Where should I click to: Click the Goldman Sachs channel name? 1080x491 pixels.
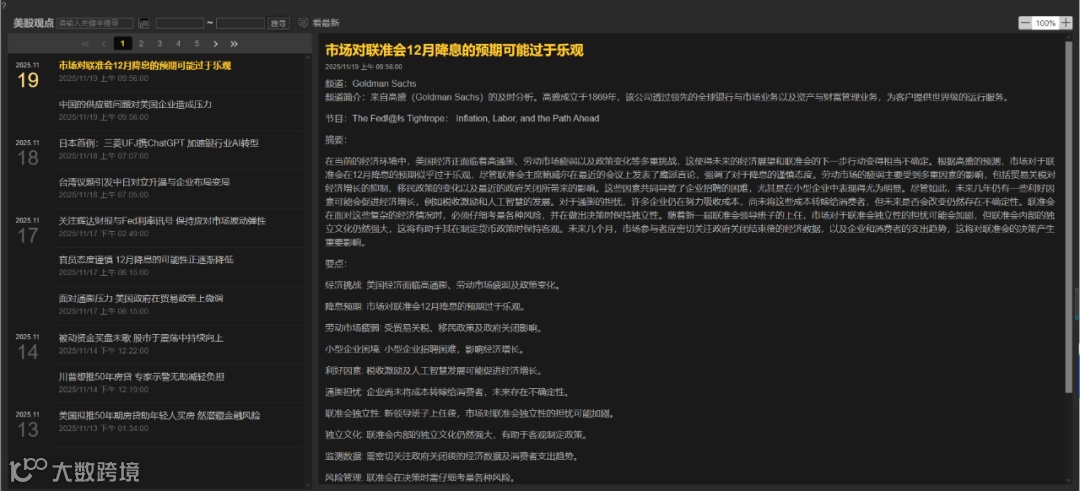384,84
